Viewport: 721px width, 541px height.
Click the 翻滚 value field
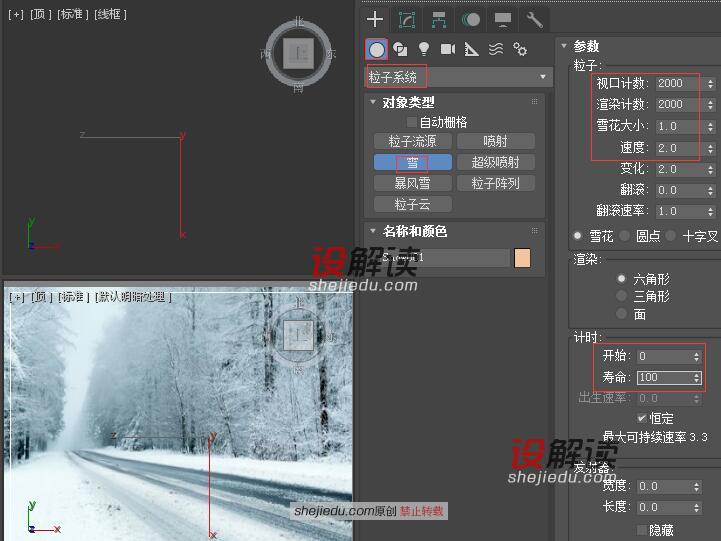coord(679,190)
